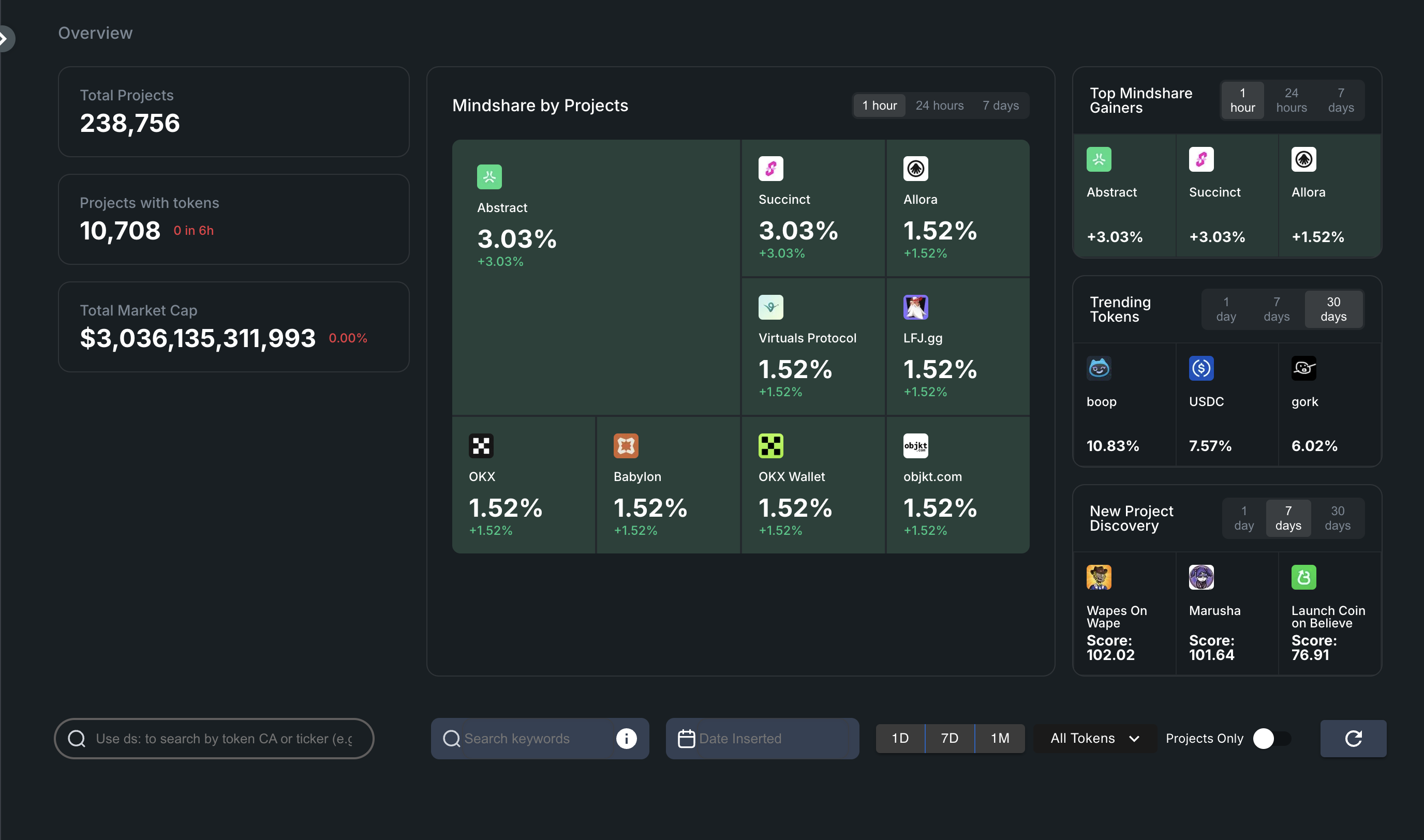Click the gork token icon
Viewport: 1424px width, 840px height.
point(1303,368)
